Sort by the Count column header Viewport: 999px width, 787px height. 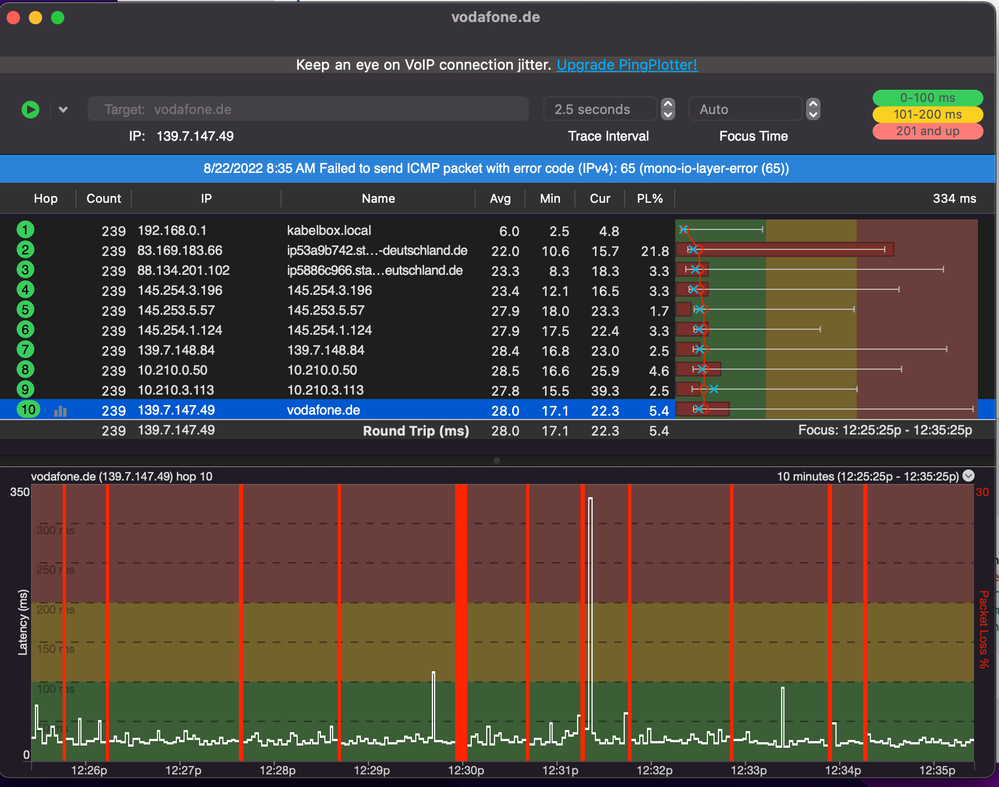point(104,199)
